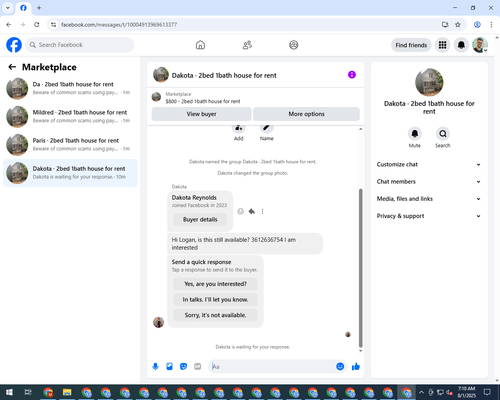Open the Facebook menu grid icon
Screen dimensions: 500x400
[442, 45]
